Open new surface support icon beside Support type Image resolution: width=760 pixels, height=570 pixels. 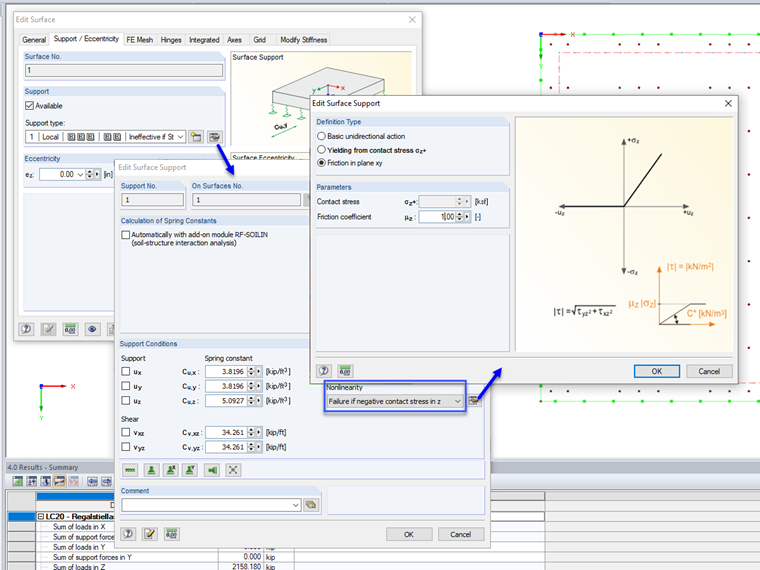point(196,137)
